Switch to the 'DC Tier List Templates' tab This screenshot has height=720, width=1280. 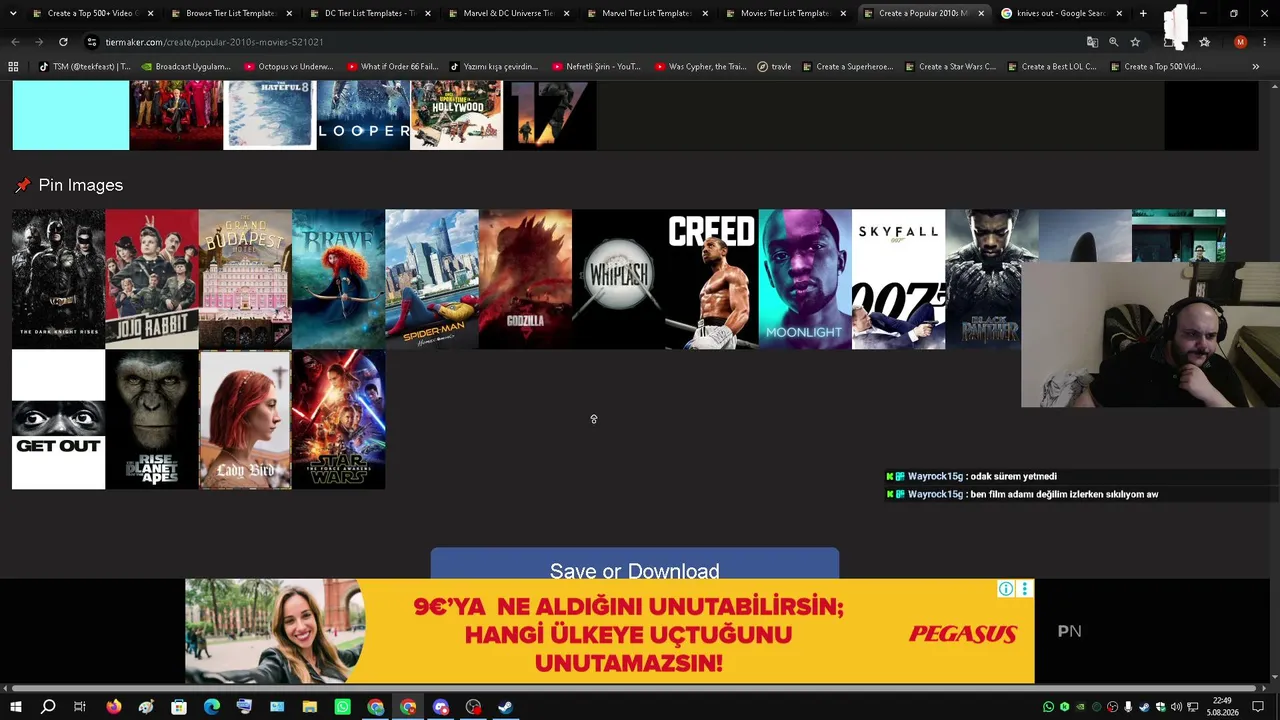click(369, 13)
